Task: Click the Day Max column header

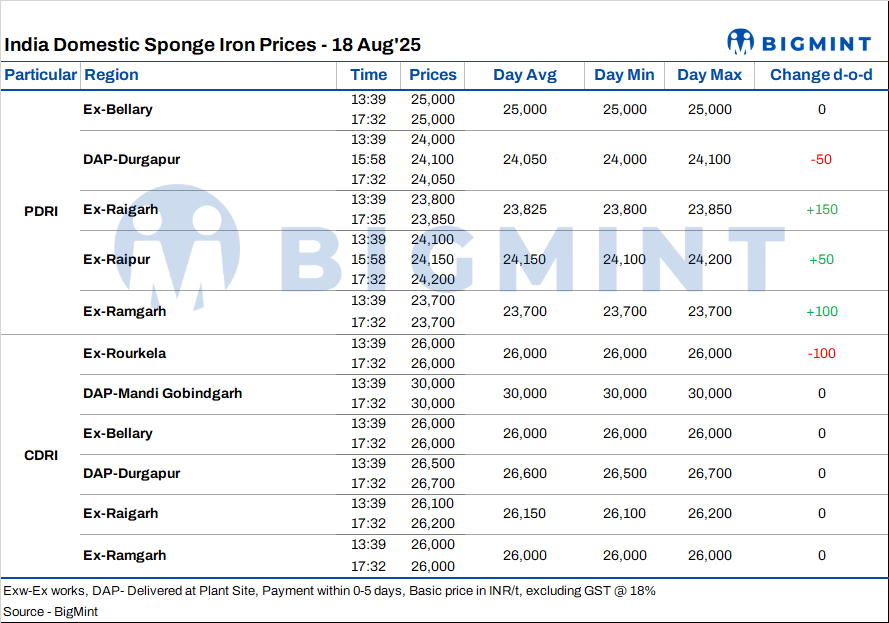Action: (709, 75)
